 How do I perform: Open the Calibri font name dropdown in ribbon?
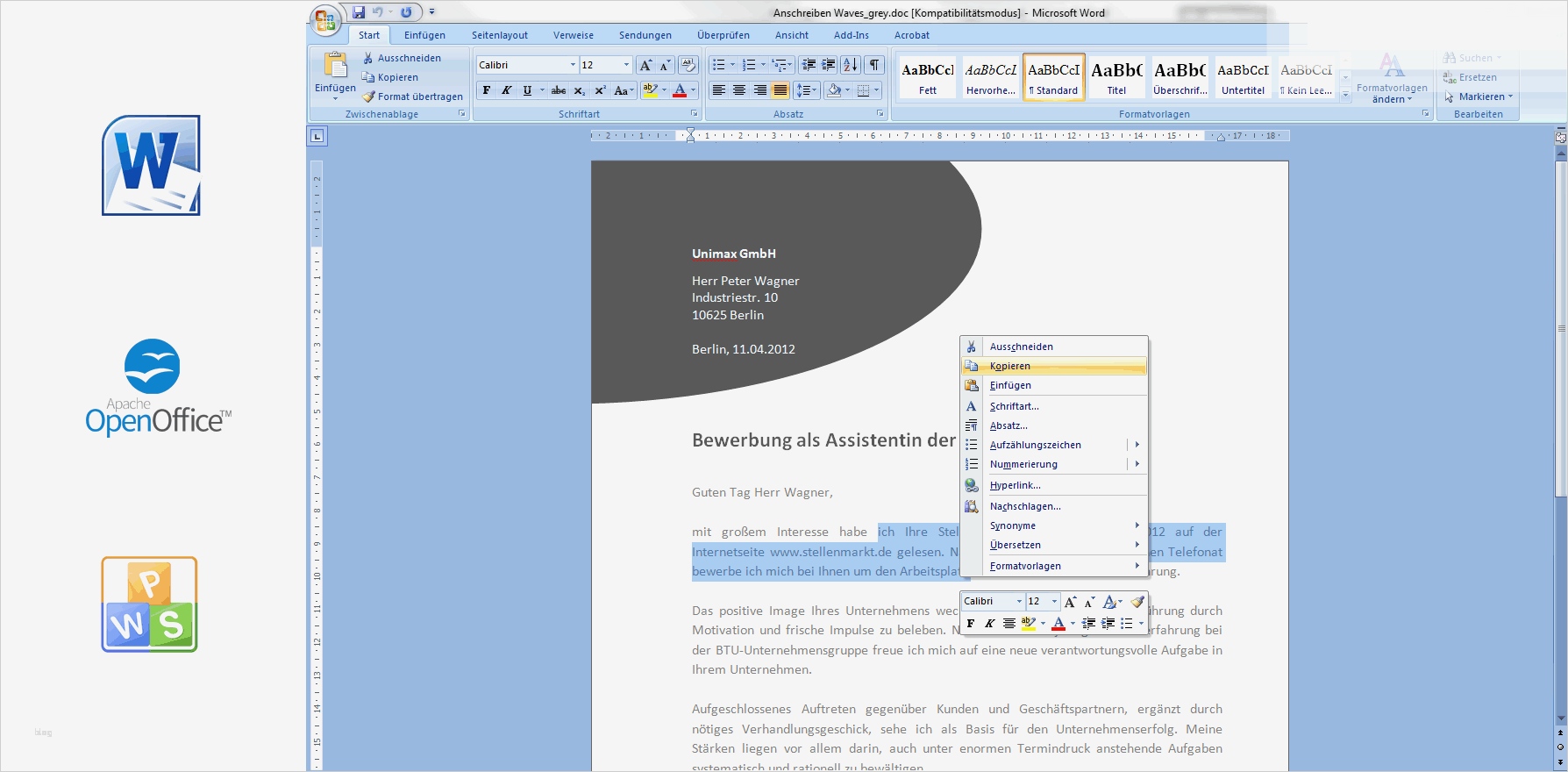coord(573,65)
